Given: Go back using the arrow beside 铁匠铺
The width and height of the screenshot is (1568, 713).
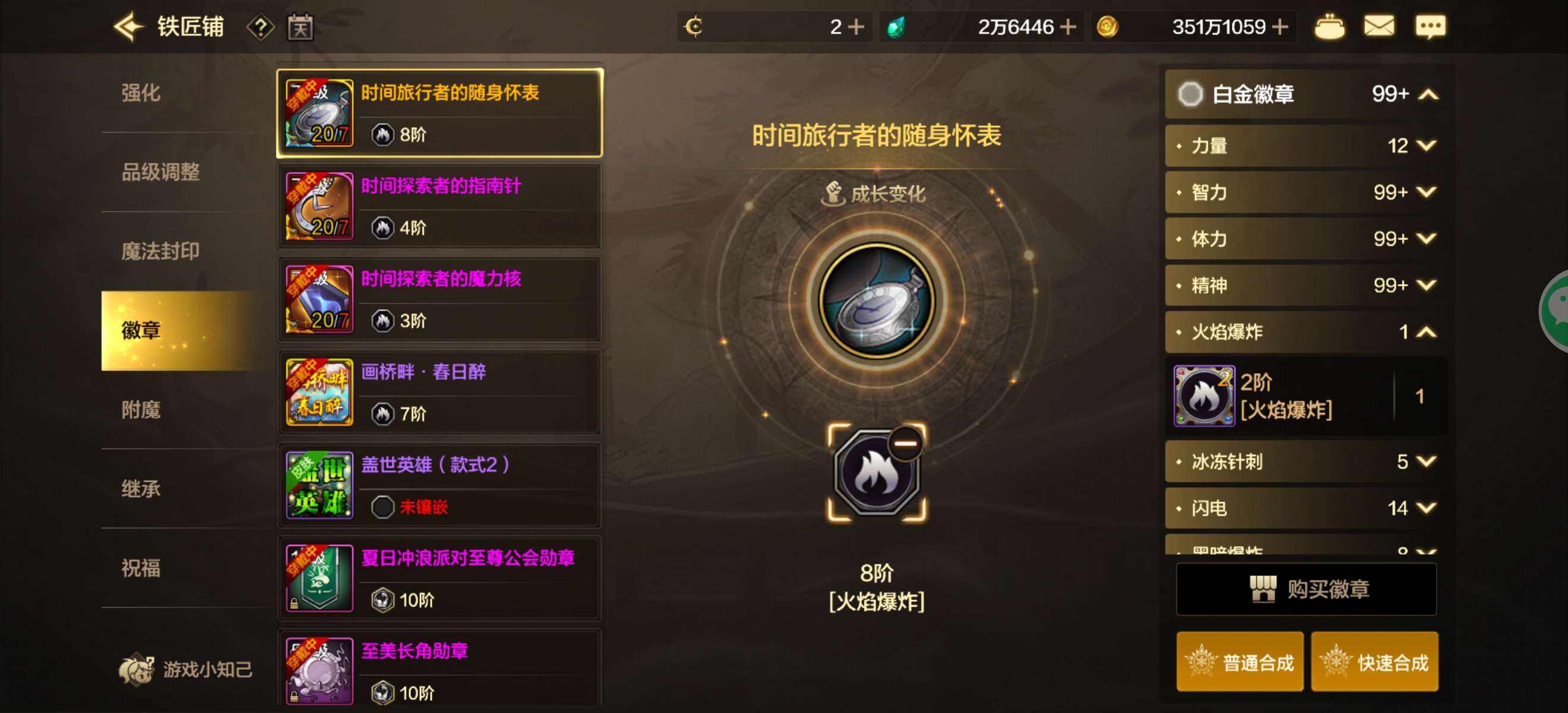Looking at the screenshot, I should tap(129, 27).
